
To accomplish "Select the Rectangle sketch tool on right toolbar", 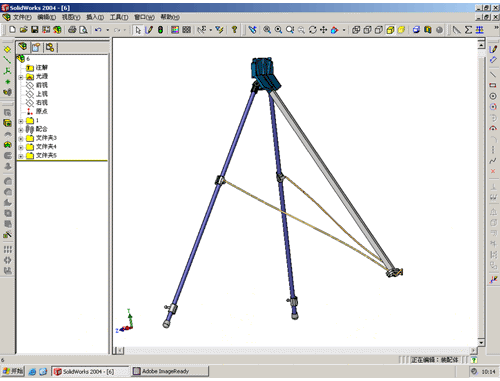I will pos(493,85).
